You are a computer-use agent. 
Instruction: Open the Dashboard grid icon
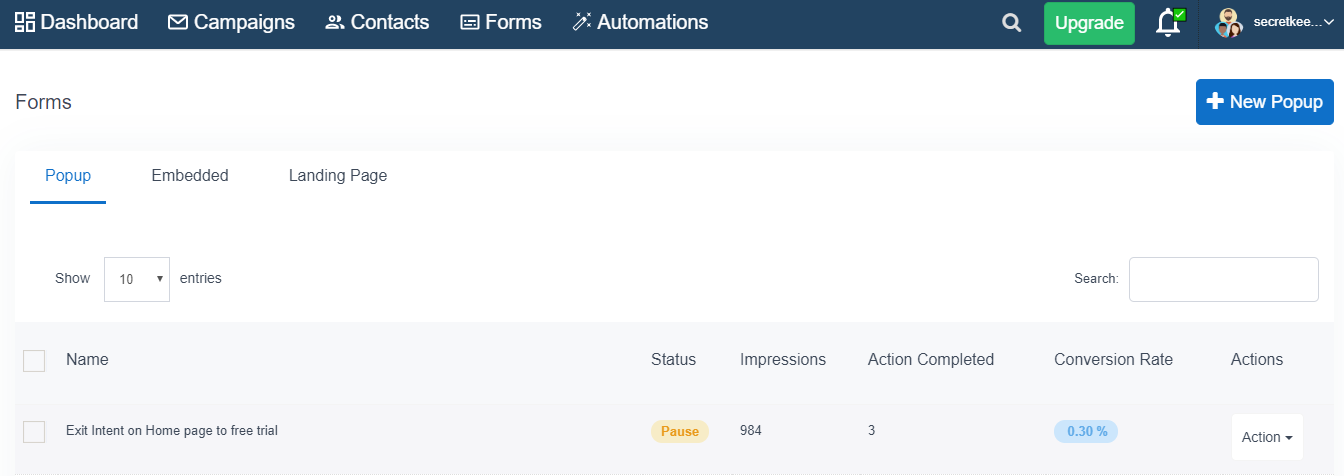point(25,22)
